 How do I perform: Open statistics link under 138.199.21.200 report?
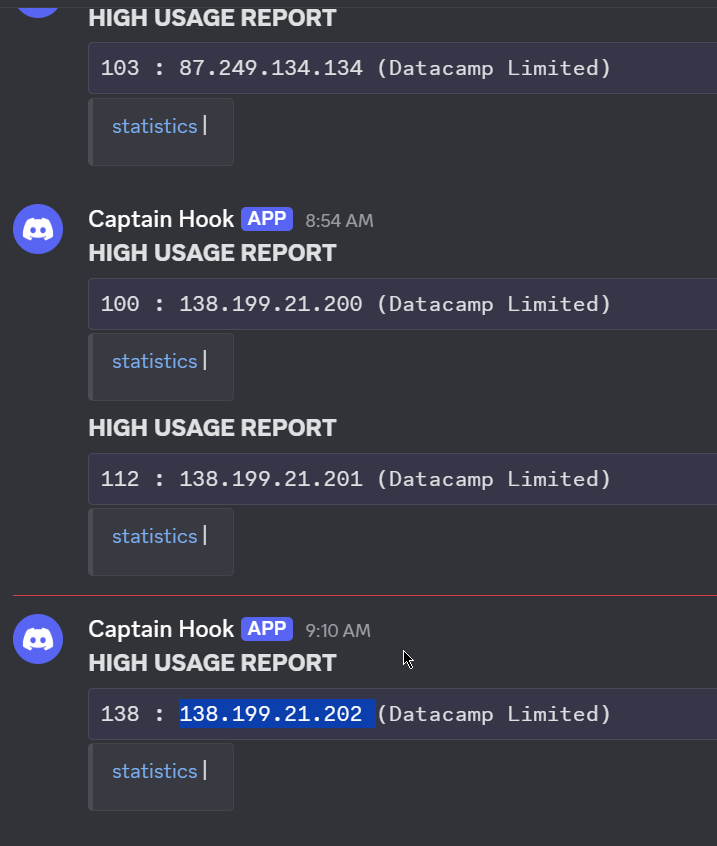(x=154, y=361)
